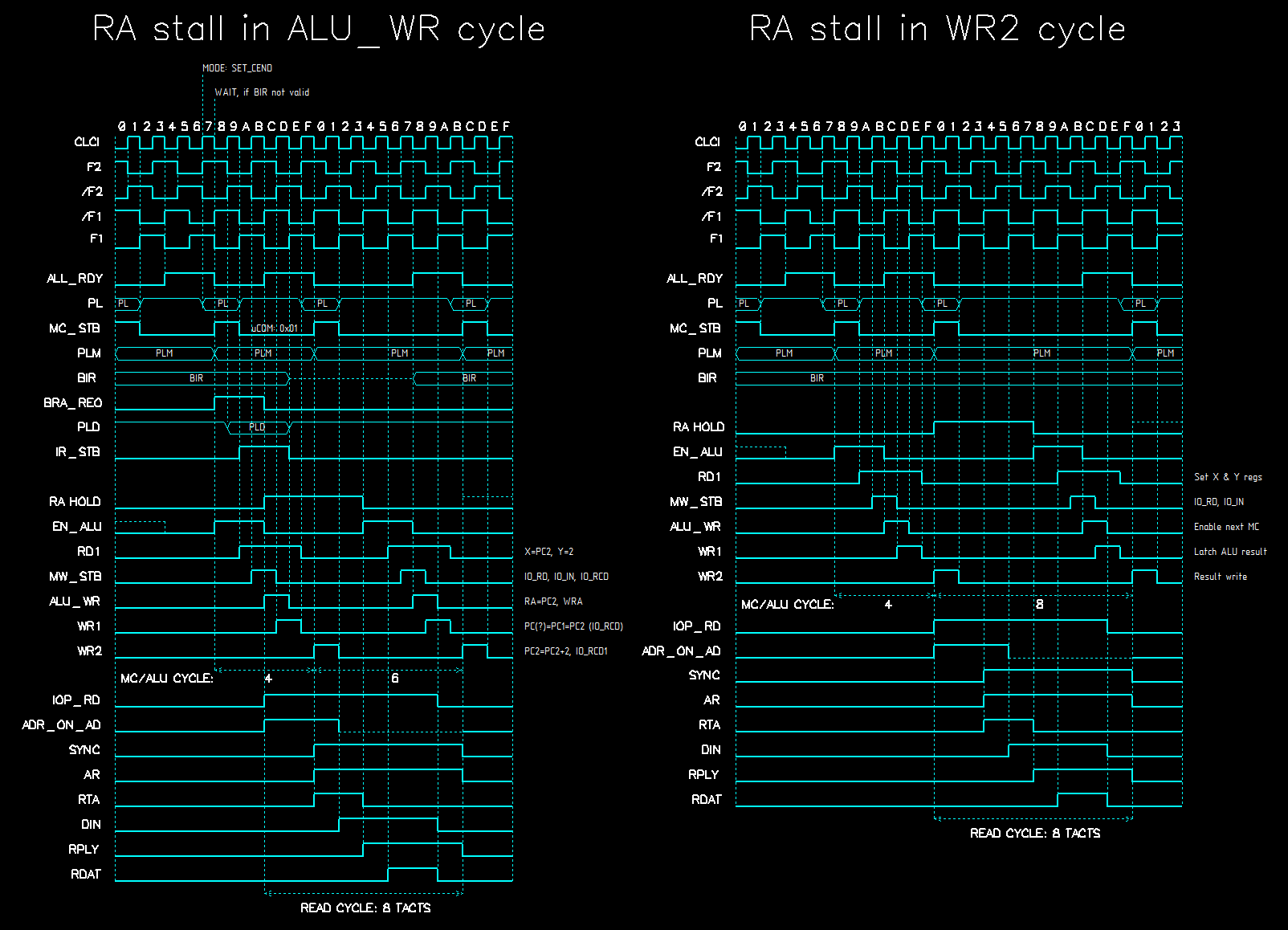The image size is (1288, 930).
Task: Click the 'PC2=PC2+2, IO_RCD1' annotation
Action: point(566,651)
